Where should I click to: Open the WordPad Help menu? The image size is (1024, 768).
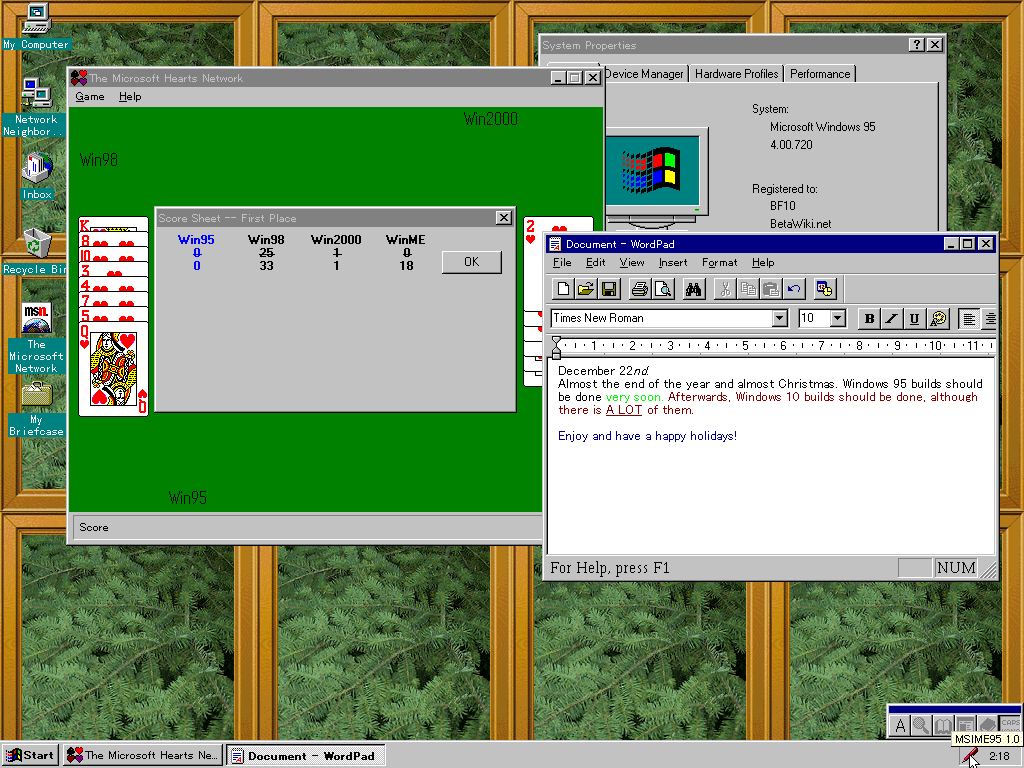tap(763, 263)
